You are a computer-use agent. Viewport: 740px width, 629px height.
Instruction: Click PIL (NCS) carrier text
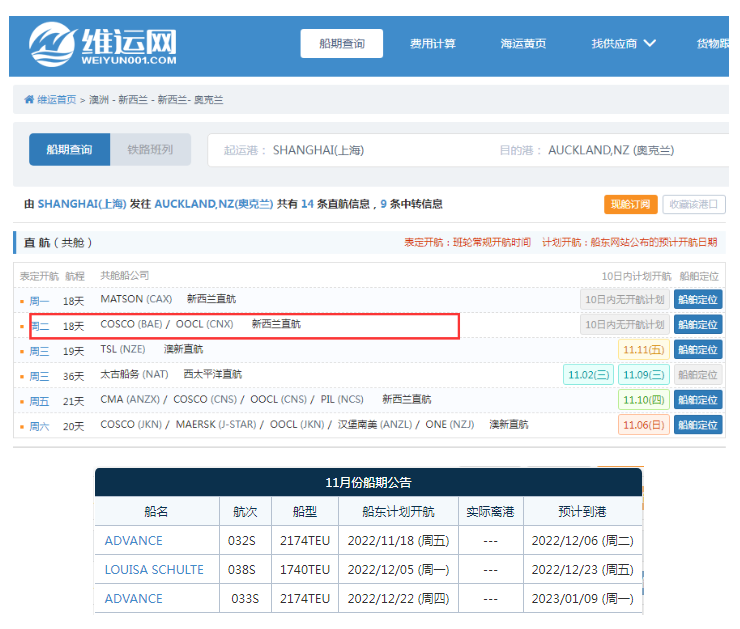pyautogui.click(x=342, y=399)
